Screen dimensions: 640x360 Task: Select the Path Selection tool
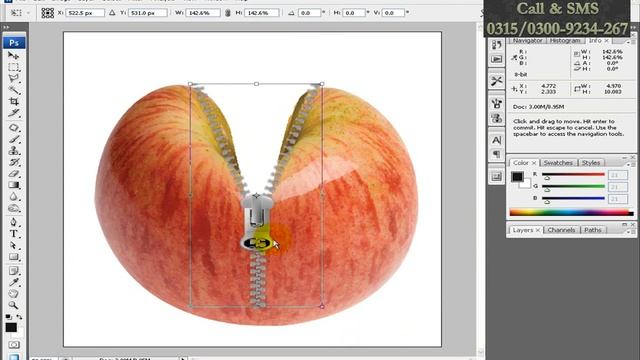tap(13, 245)
